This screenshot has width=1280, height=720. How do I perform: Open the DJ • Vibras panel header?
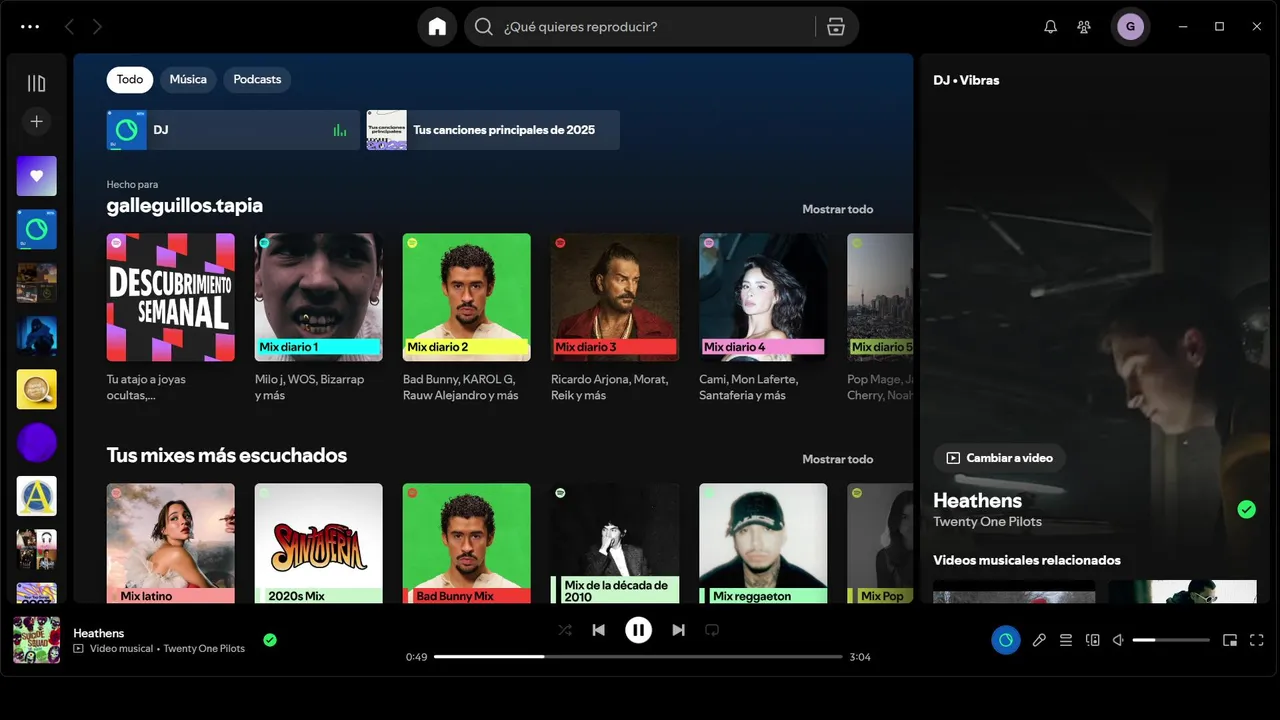[x=966, y=80]
